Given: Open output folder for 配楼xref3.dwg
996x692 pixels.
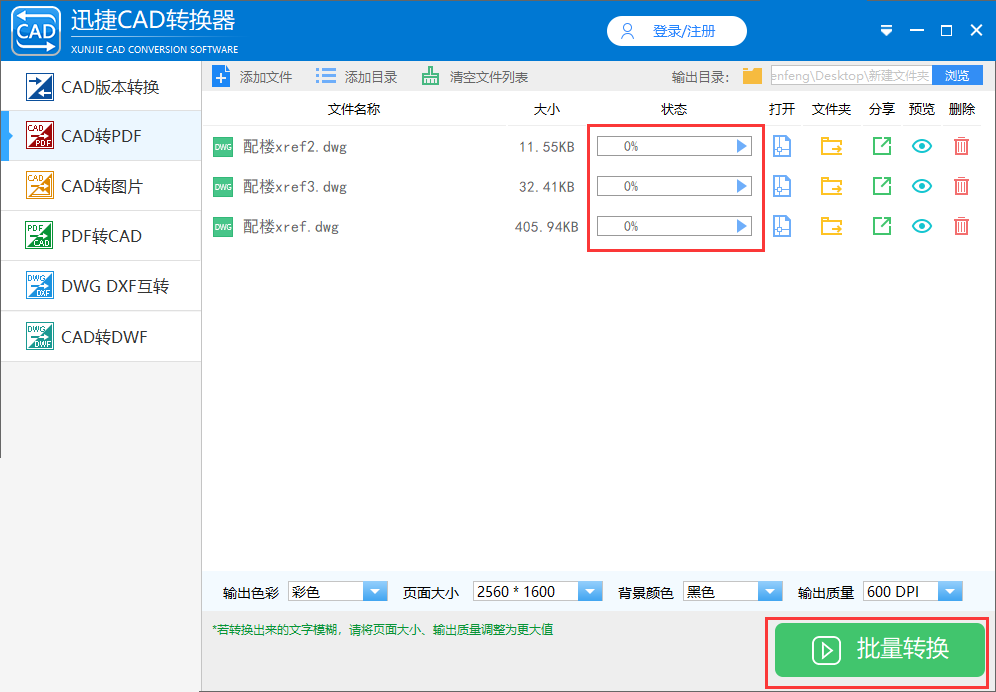Looking at the screenshot, I should click(x=831, y=186).
